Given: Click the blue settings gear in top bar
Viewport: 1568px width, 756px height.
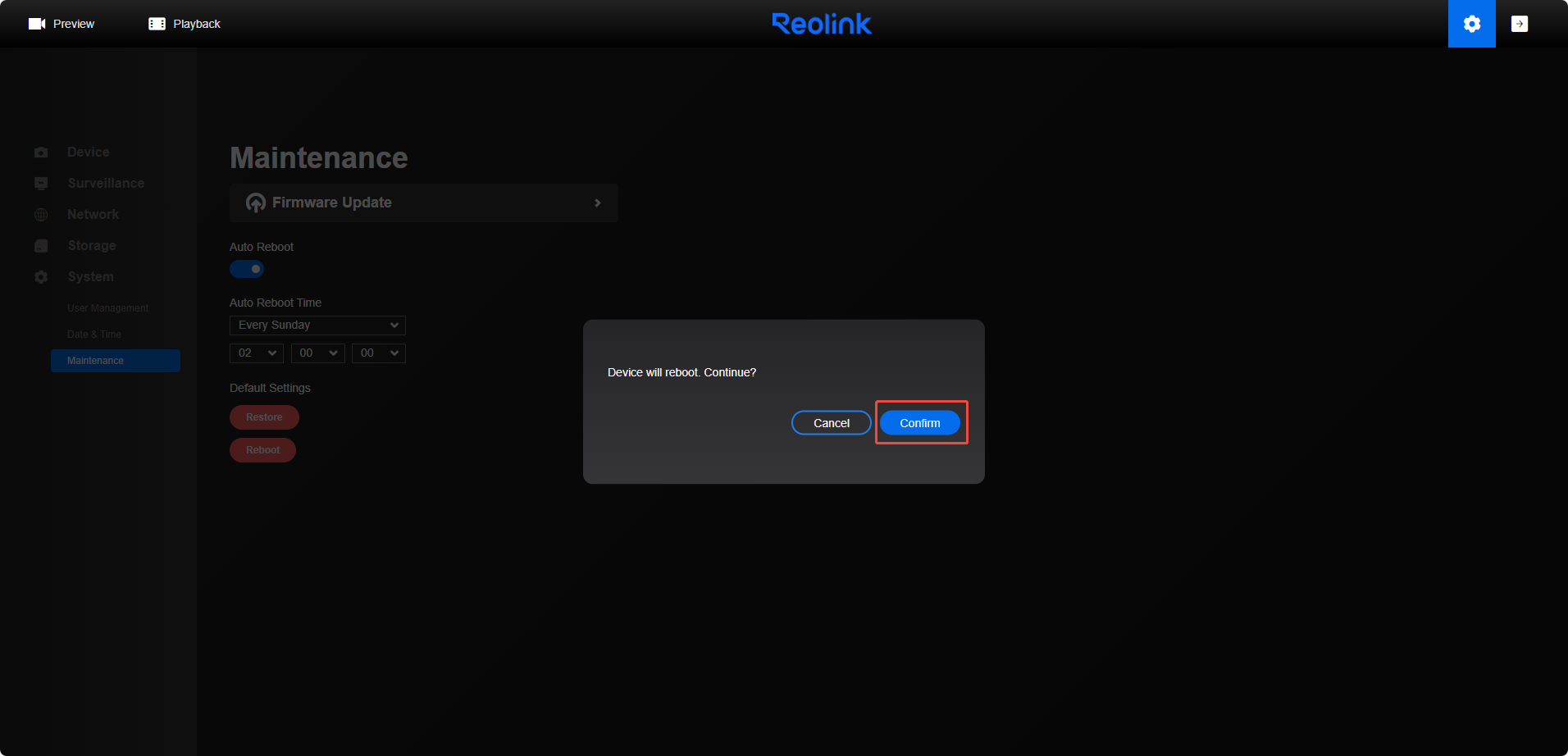Looking at the screenshot, I should 1471,23.
